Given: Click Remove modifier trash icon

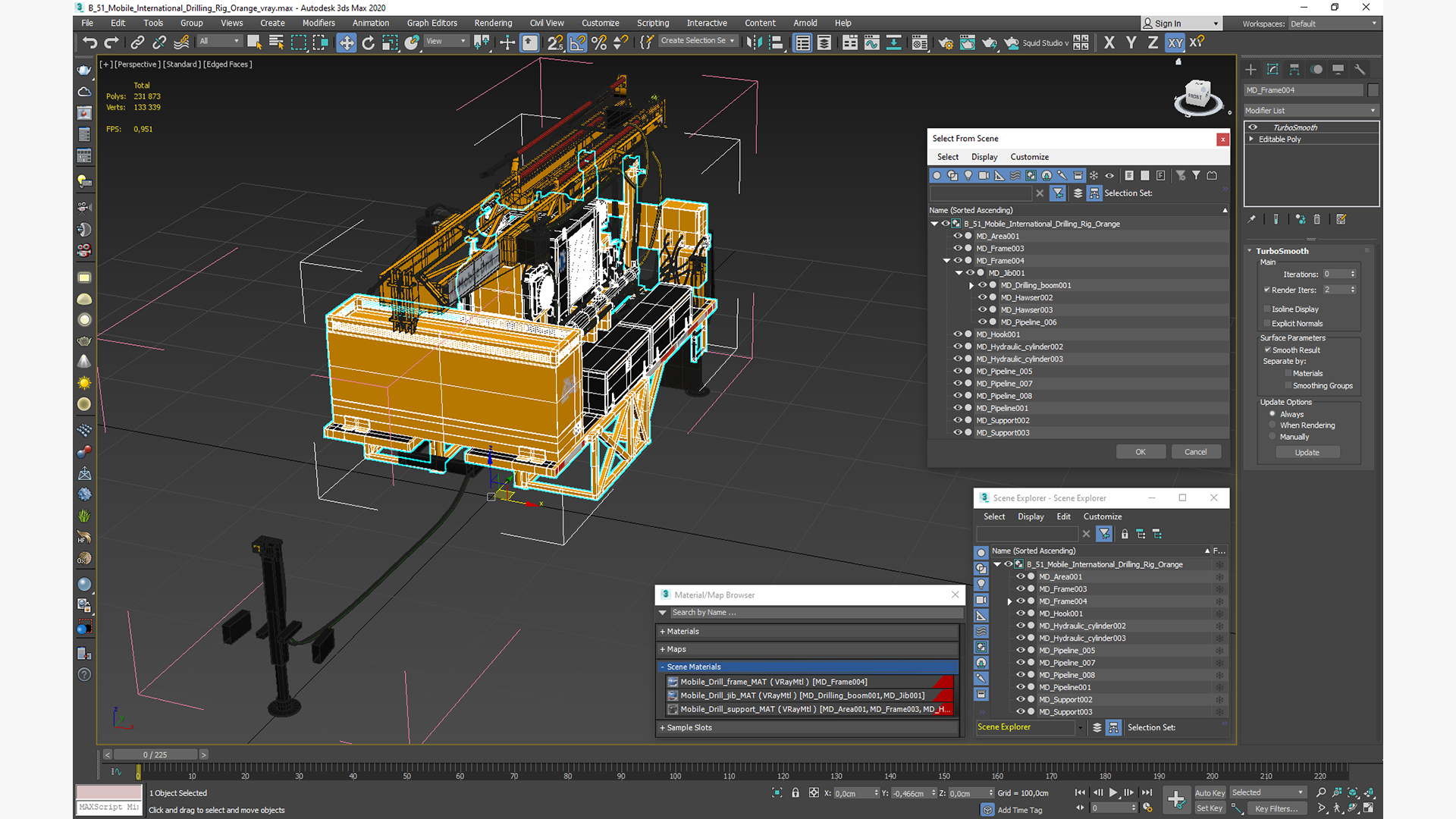Looking at the screenshot, I should [1317, 219].
